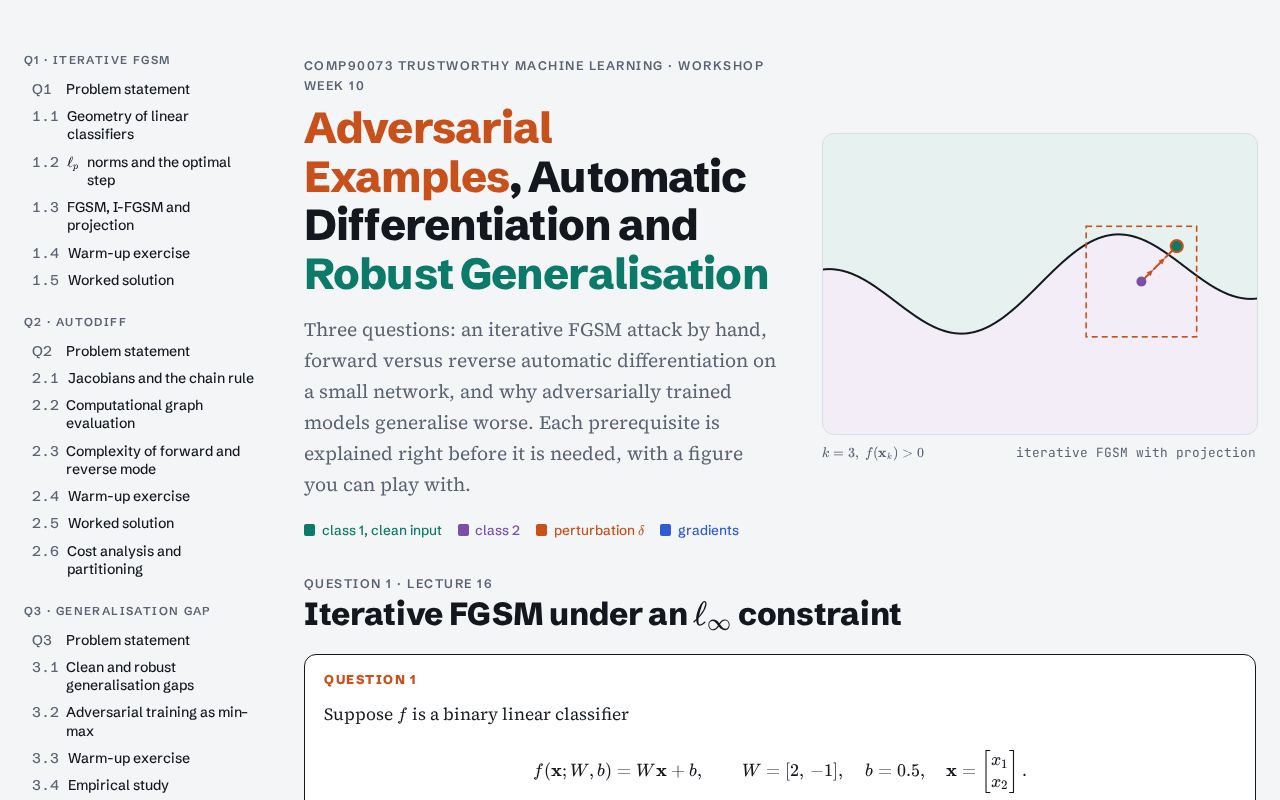Go to 2.6 Cost analysis and partitioning
Viewport: 1280px width, 800px height.
tap(107, 560)
